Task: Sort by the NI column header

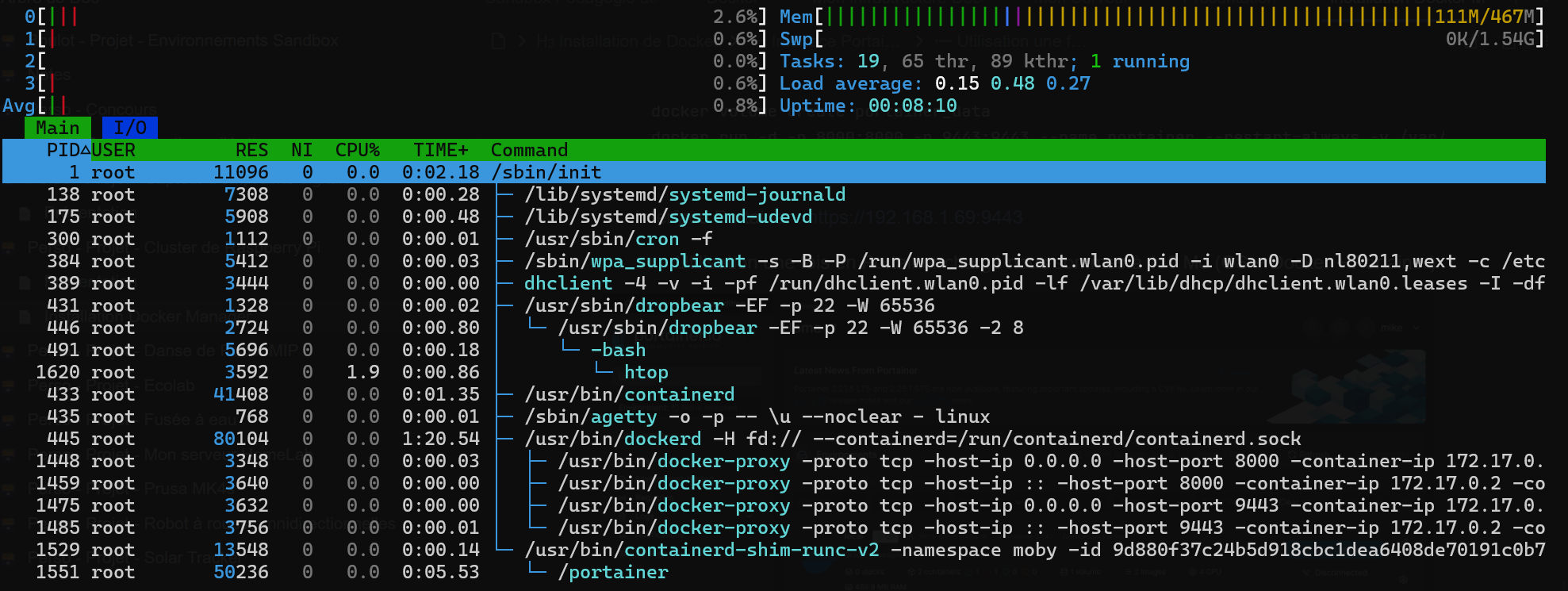Action: 301,150
